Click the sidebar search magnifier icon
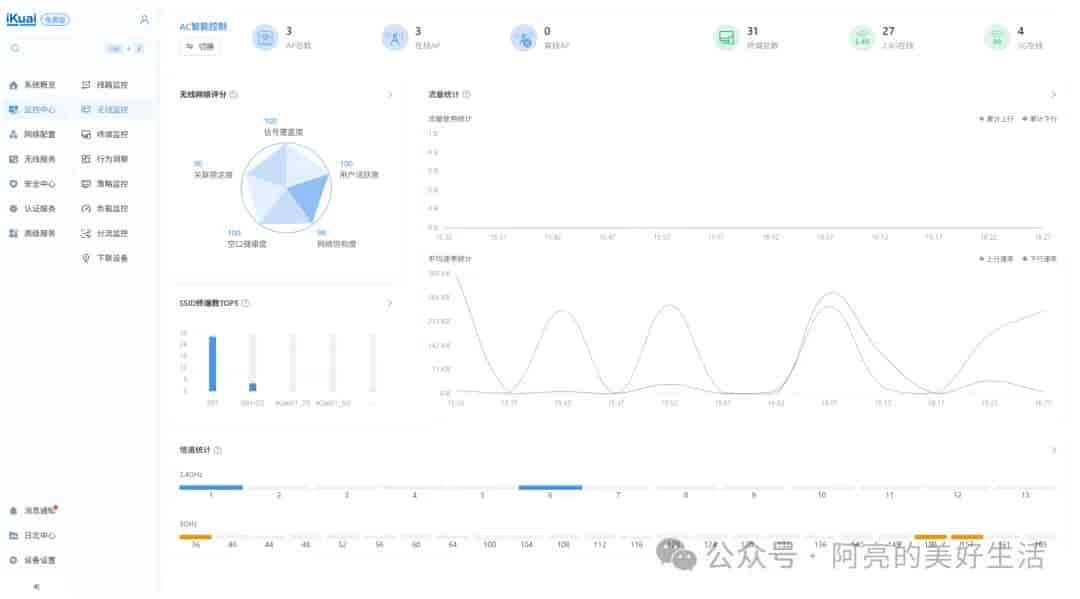This screenshot has width=1080, height=599. click(15, 48)
